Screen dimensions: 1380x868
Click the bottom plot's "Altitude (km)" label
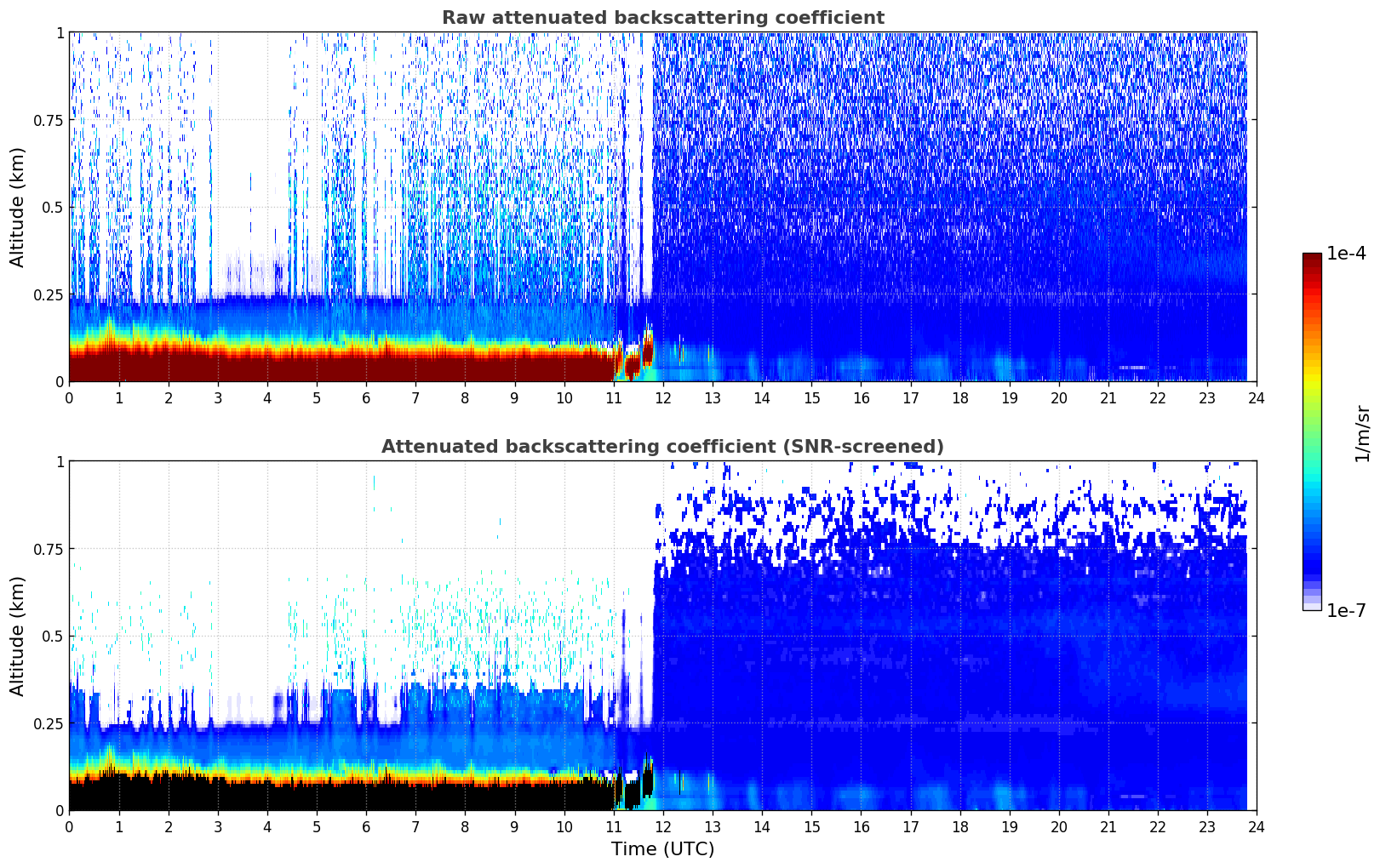18,636
